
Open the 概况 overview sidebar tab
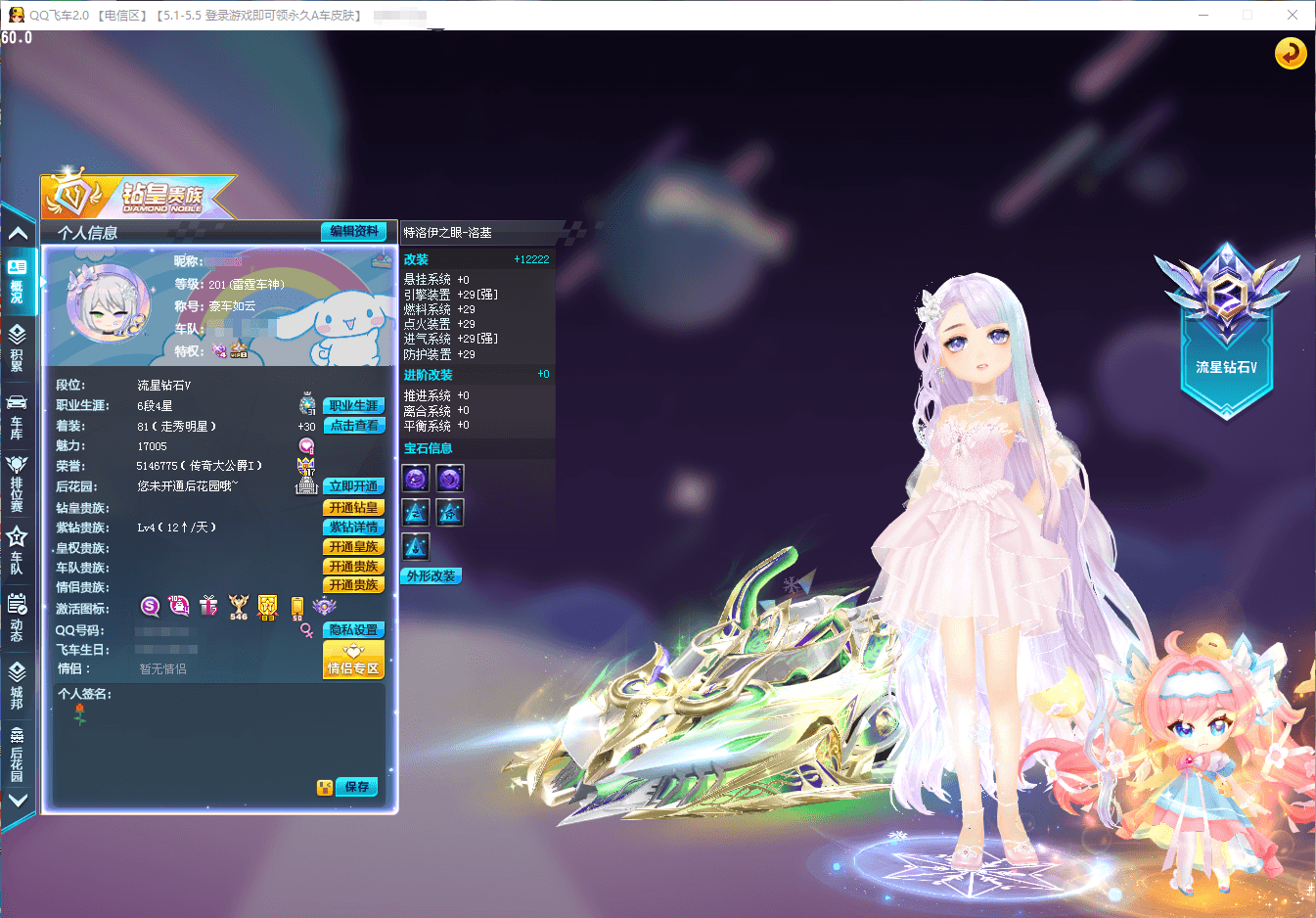pos(18,281)
